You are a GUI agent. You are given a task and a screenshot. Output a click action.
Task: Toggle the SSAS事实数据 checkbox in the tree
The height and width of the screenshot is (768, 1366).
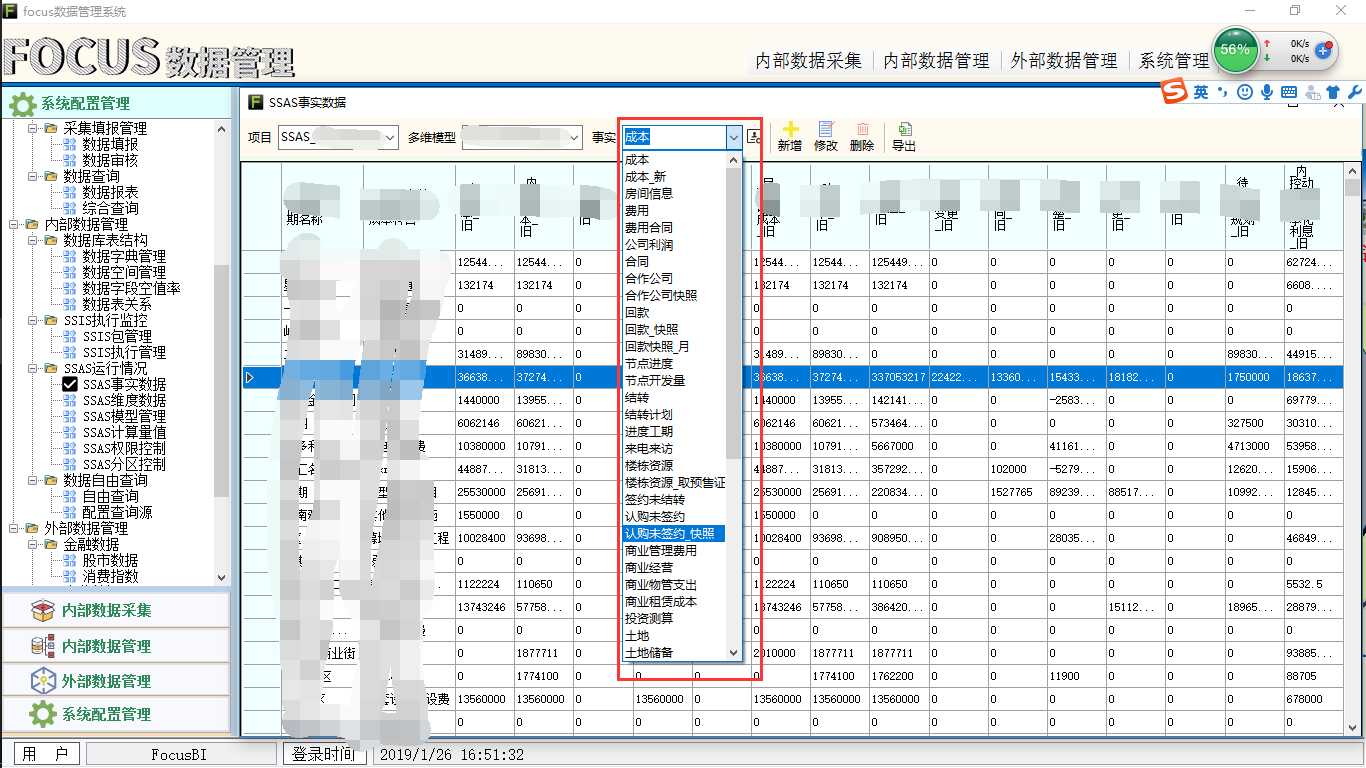click(x=70, y=384)
